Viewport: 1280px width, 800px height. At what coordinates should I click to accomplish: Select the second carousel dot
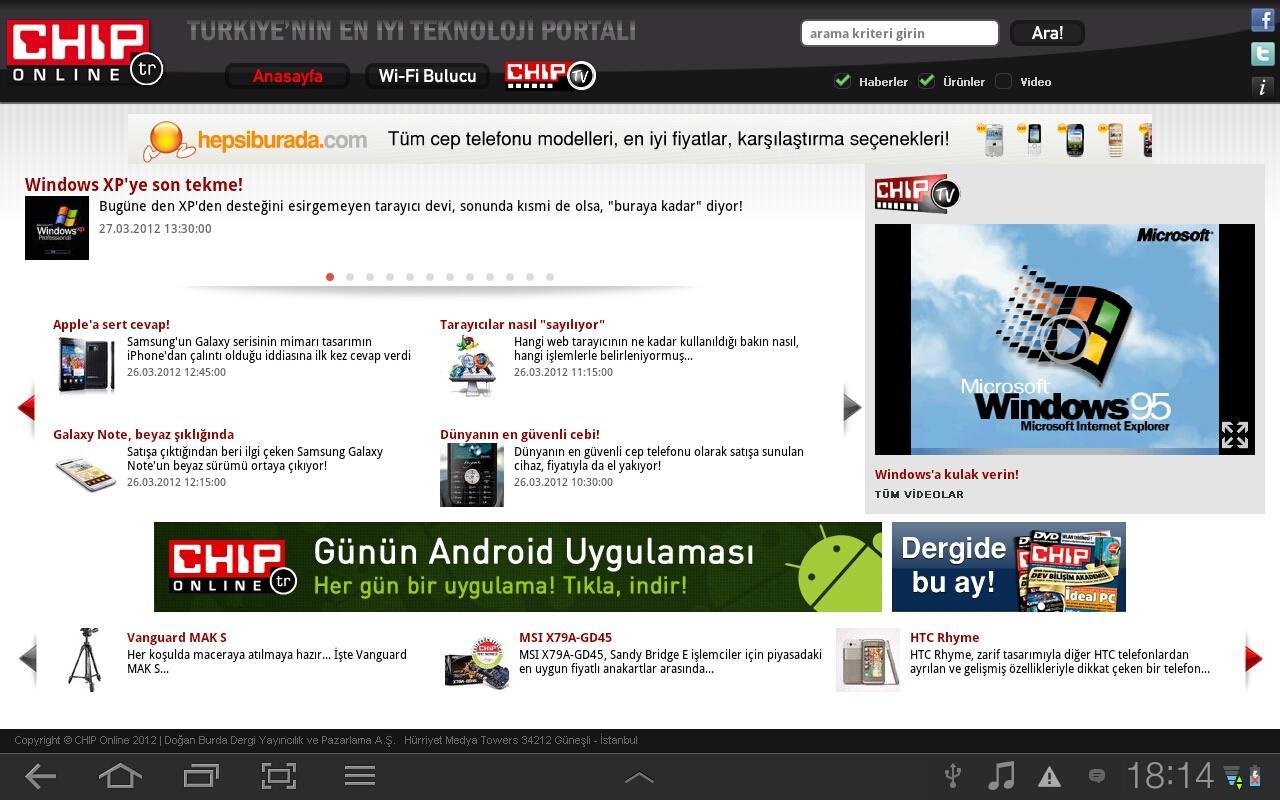click(350, 277)
